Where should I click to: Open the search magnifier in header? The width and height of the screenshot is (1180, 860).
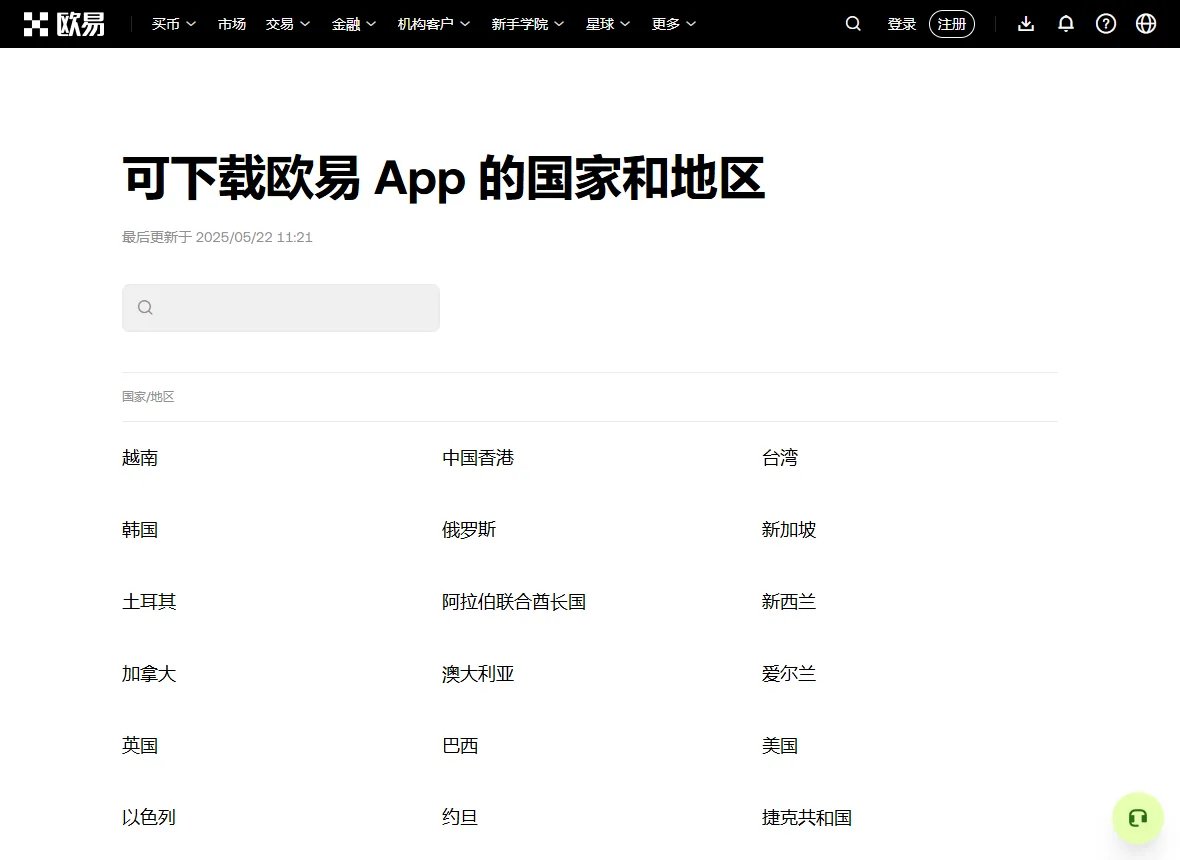tap(853, 24)
